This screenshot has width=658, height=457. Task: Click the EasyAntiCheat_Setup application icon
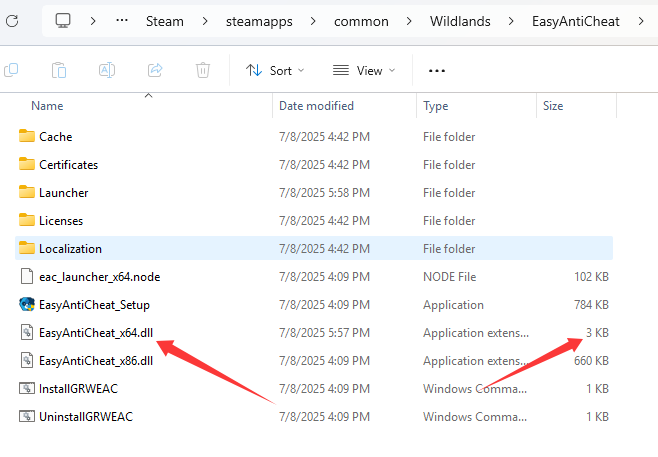(x=27, y=304)
